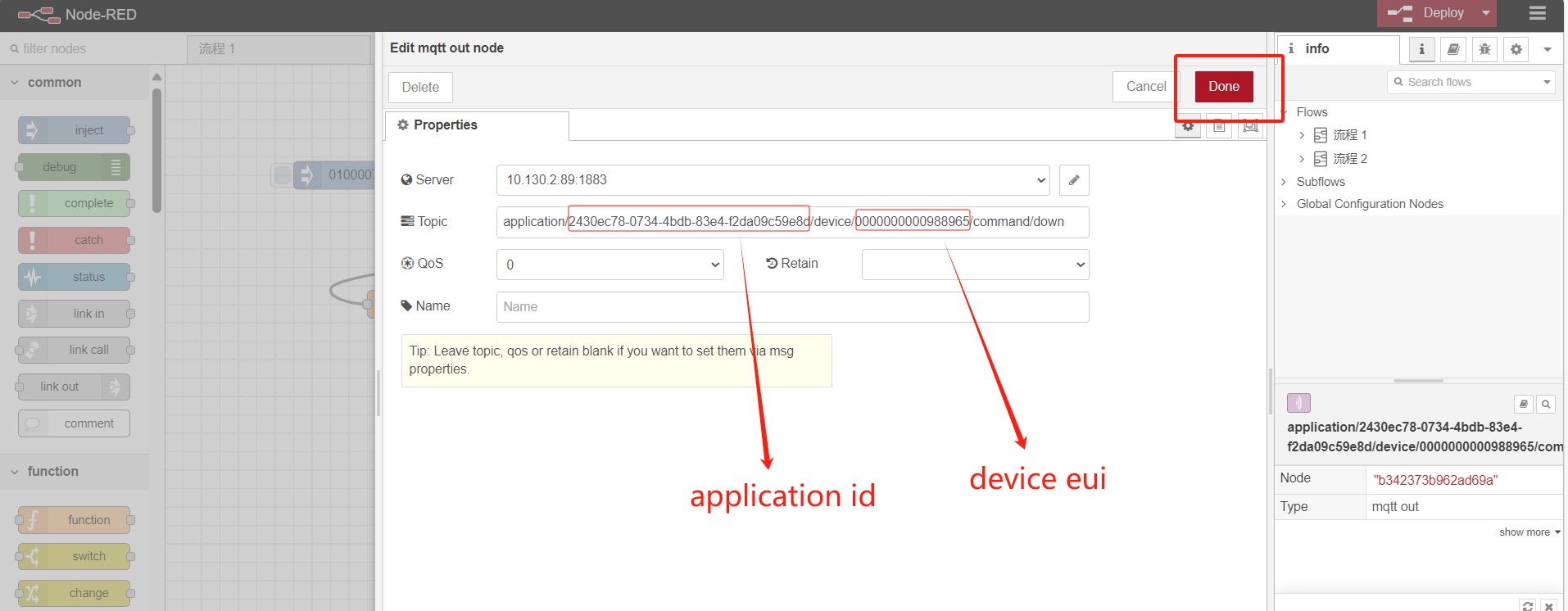
Task: Click into the Topic input field
Action: pyautogui.click(x=792, y=222)
